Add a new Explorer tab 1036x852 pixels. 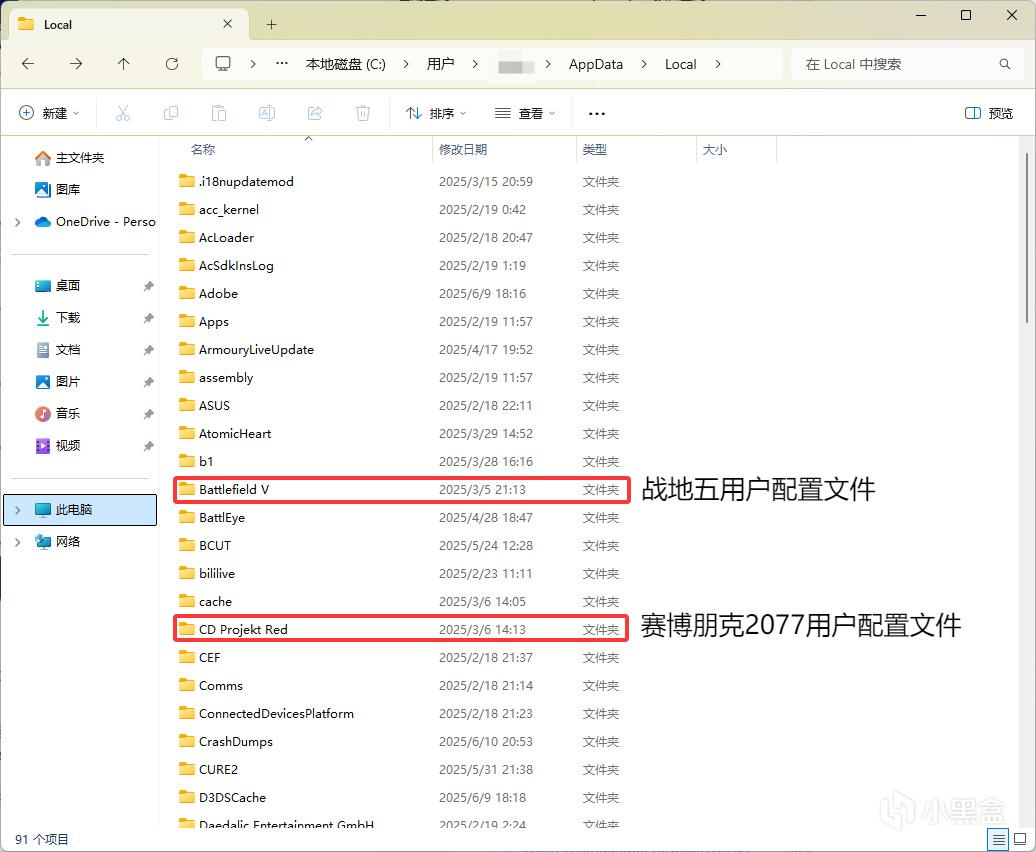[272, 24]
